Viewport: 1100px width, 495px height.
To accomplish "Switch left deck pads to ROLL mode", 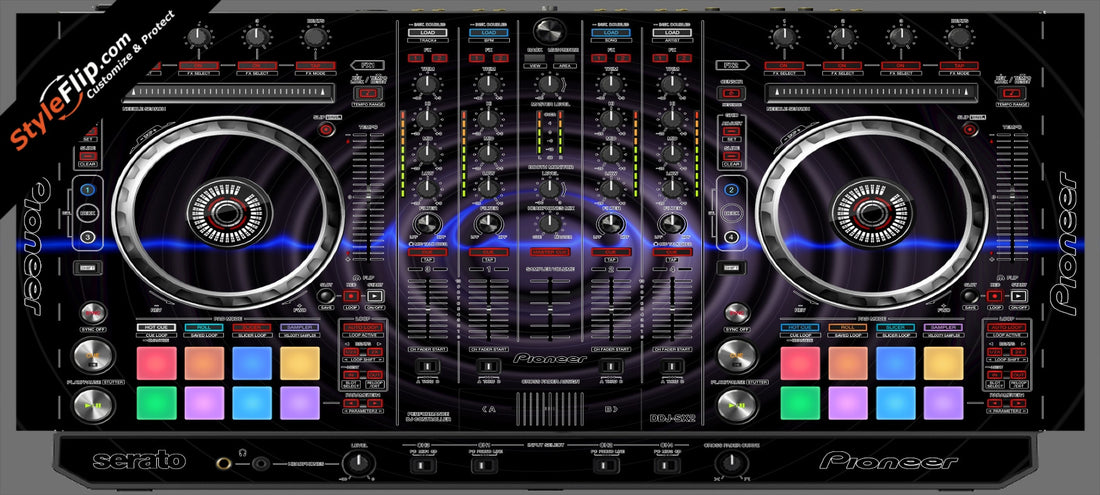I will tap(203, 327).
